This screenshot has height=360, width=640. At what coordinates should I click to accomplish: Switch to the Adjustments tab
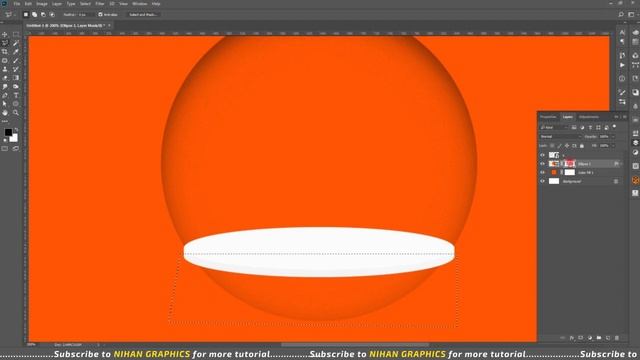pos(589,117)
